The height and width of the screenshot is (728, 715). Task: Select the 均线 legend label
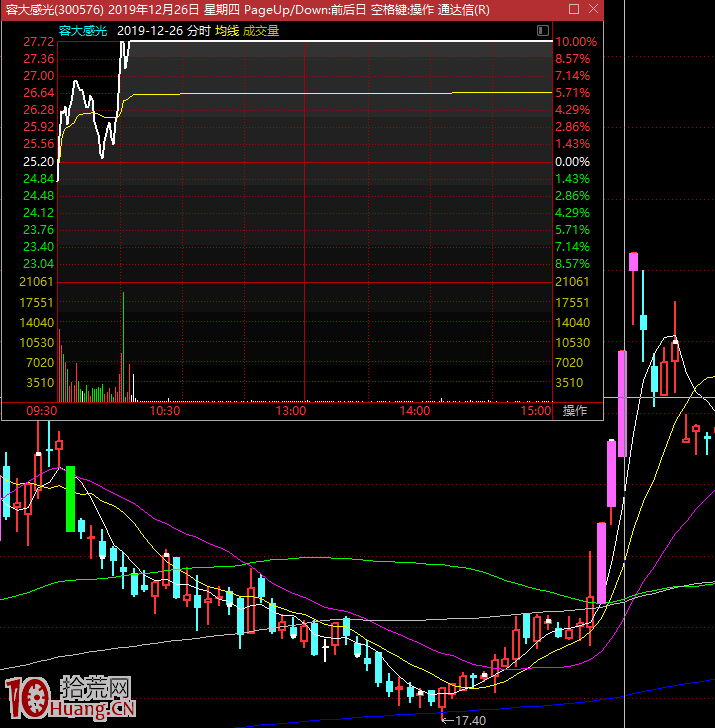[226, 31]
